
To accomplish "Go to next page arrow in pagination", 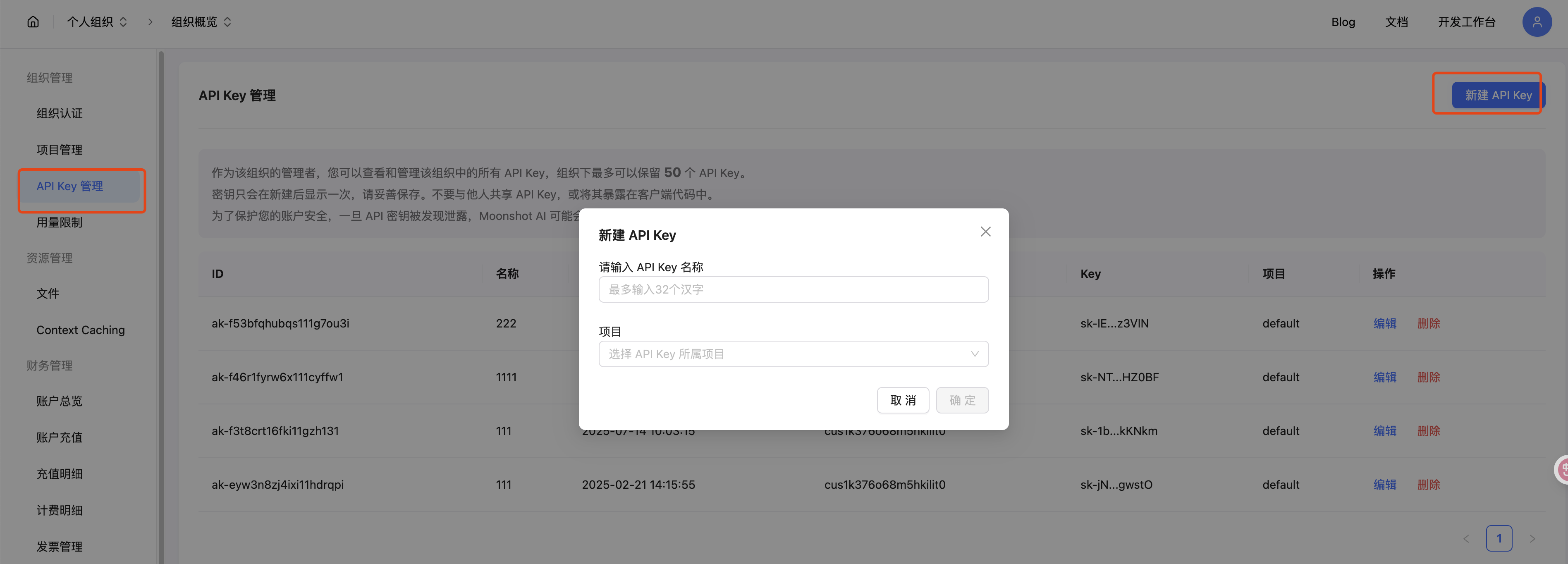I will (x=1532, y=538).
